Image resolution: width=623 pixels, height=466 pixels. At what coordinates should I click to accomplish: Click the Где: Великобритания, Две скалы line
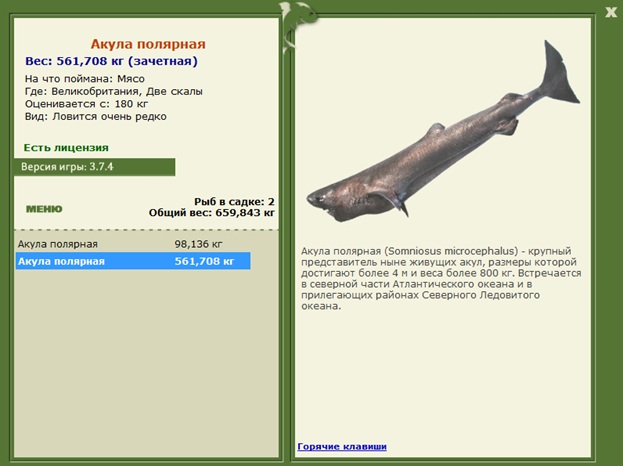(x=112, y=91)
